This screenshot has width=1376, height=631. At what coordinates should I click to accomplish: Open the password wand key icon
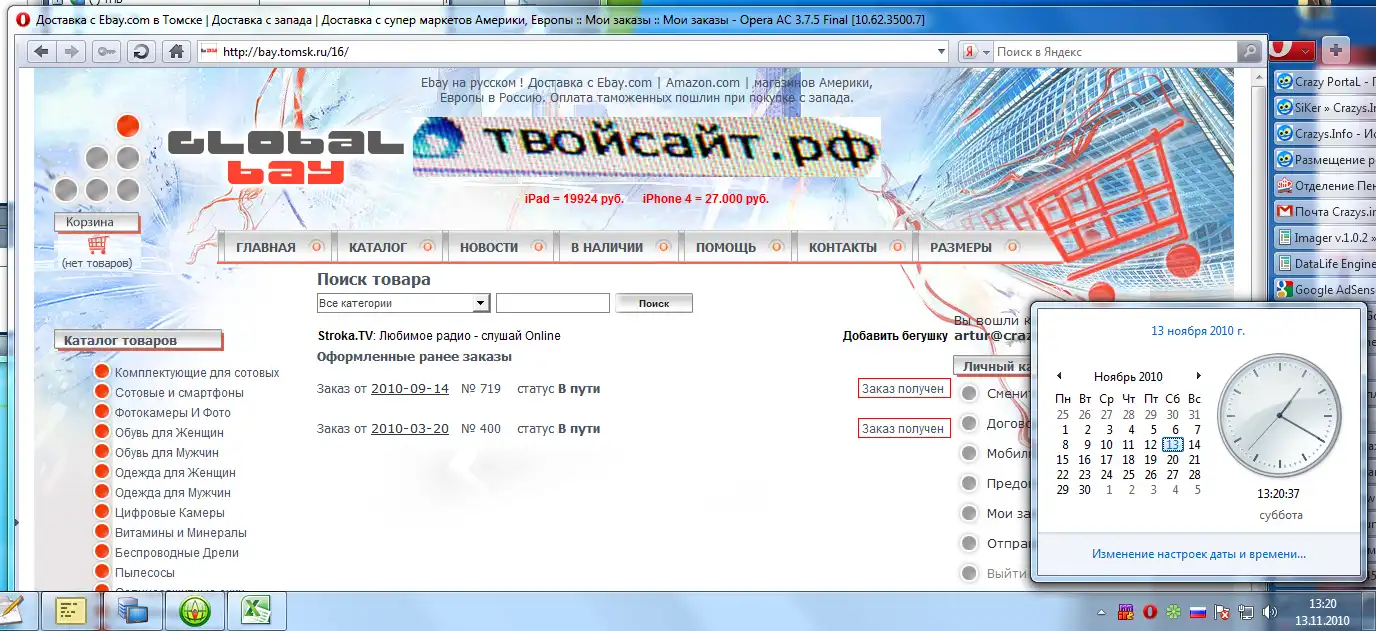tap(106, 52)
